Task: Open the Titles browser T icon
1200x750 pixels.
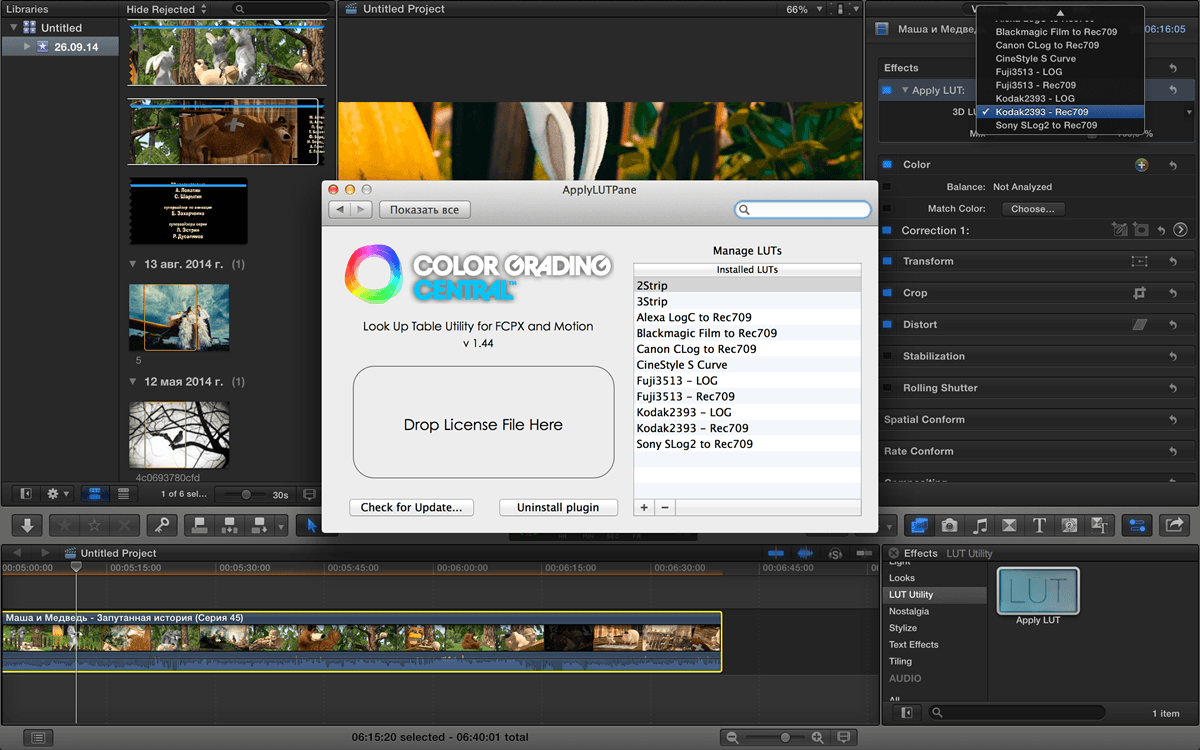Action: [1039, 525]
